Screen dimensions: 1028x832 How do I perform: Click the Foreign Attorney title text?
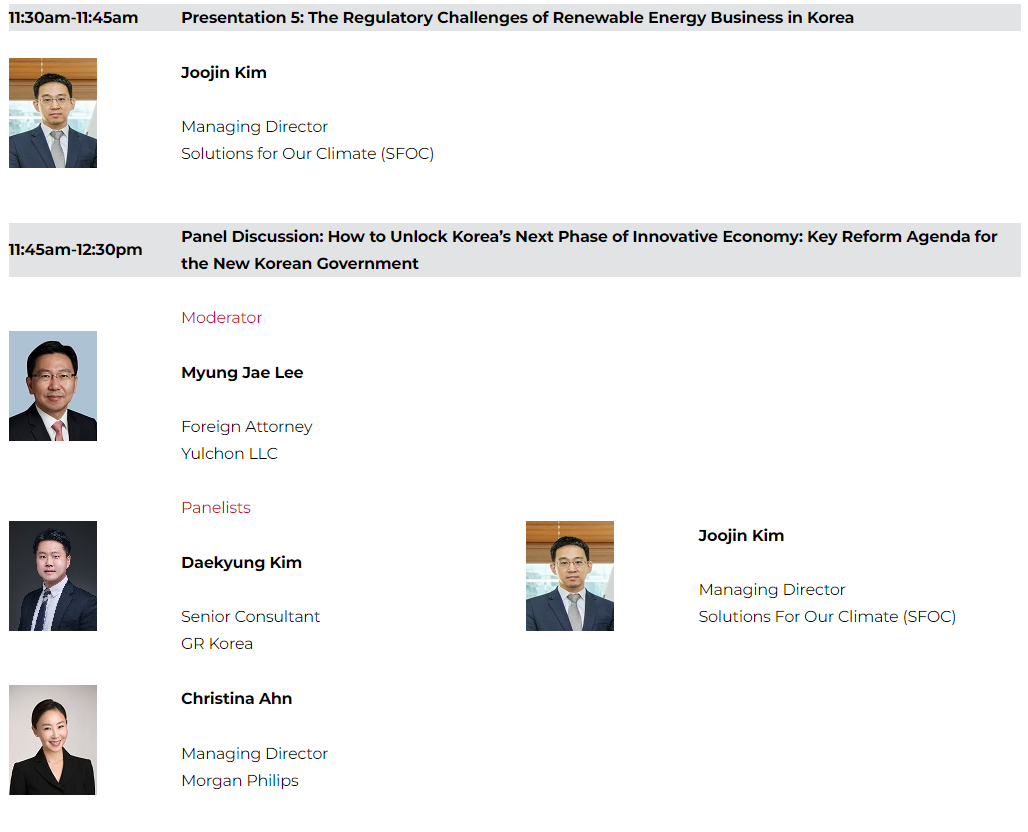pos(247,427)
